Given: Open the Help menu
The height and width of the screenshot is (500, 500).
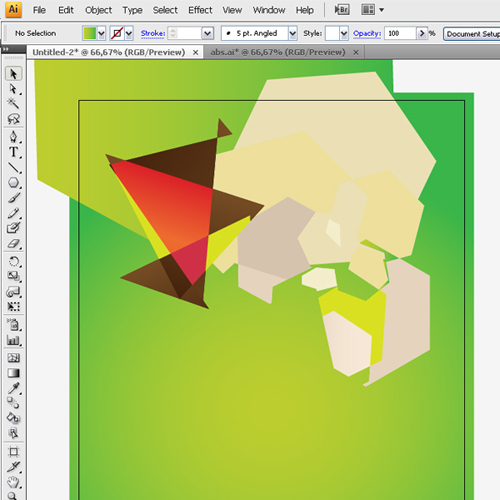Looking at the screenshot, I should point(304,10).
